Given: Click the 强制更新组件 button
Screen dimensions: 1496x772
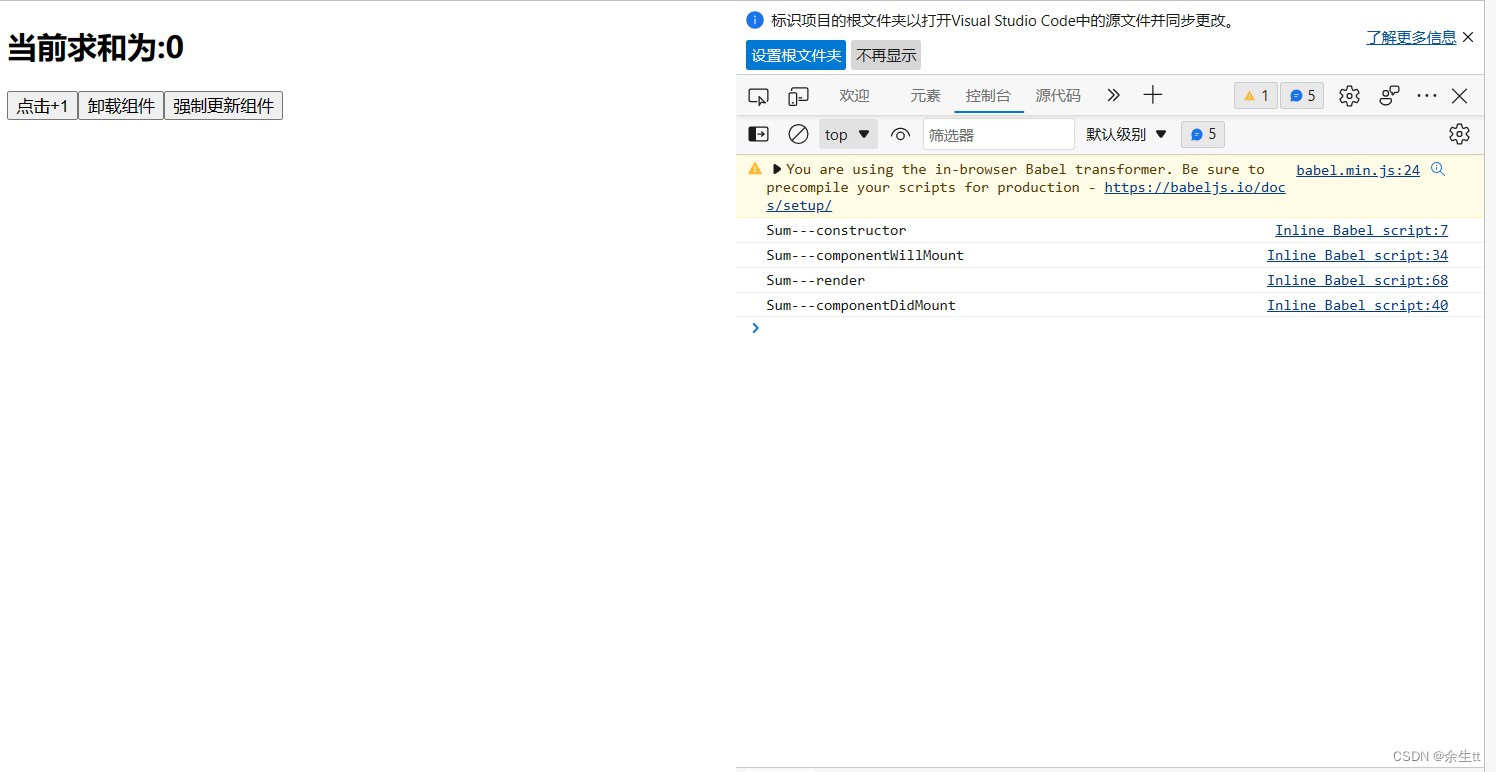Looking at the screenshot, I should click(223, 106).
